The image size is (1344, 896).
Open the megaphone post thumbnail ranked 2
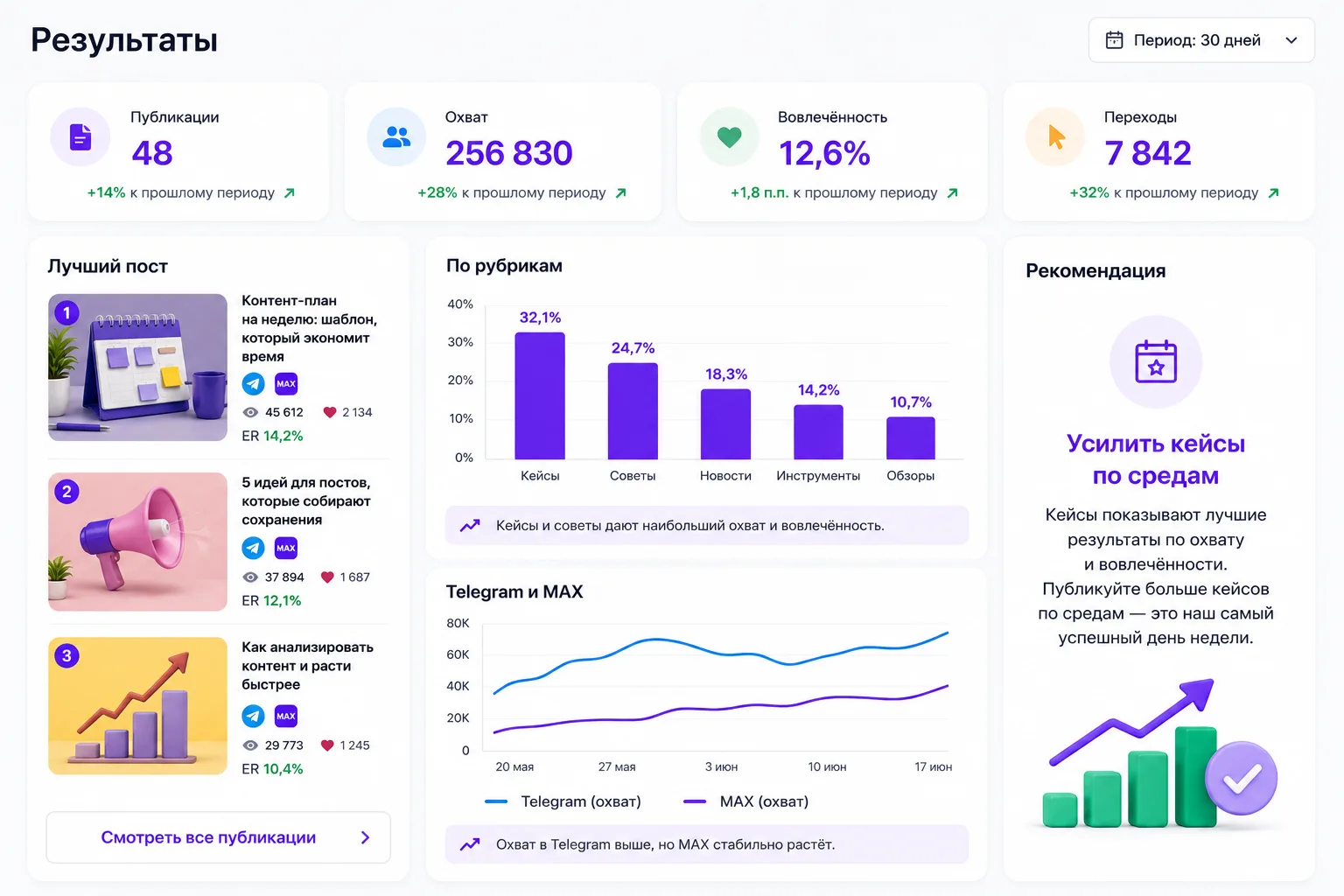(x=138, y=542)
